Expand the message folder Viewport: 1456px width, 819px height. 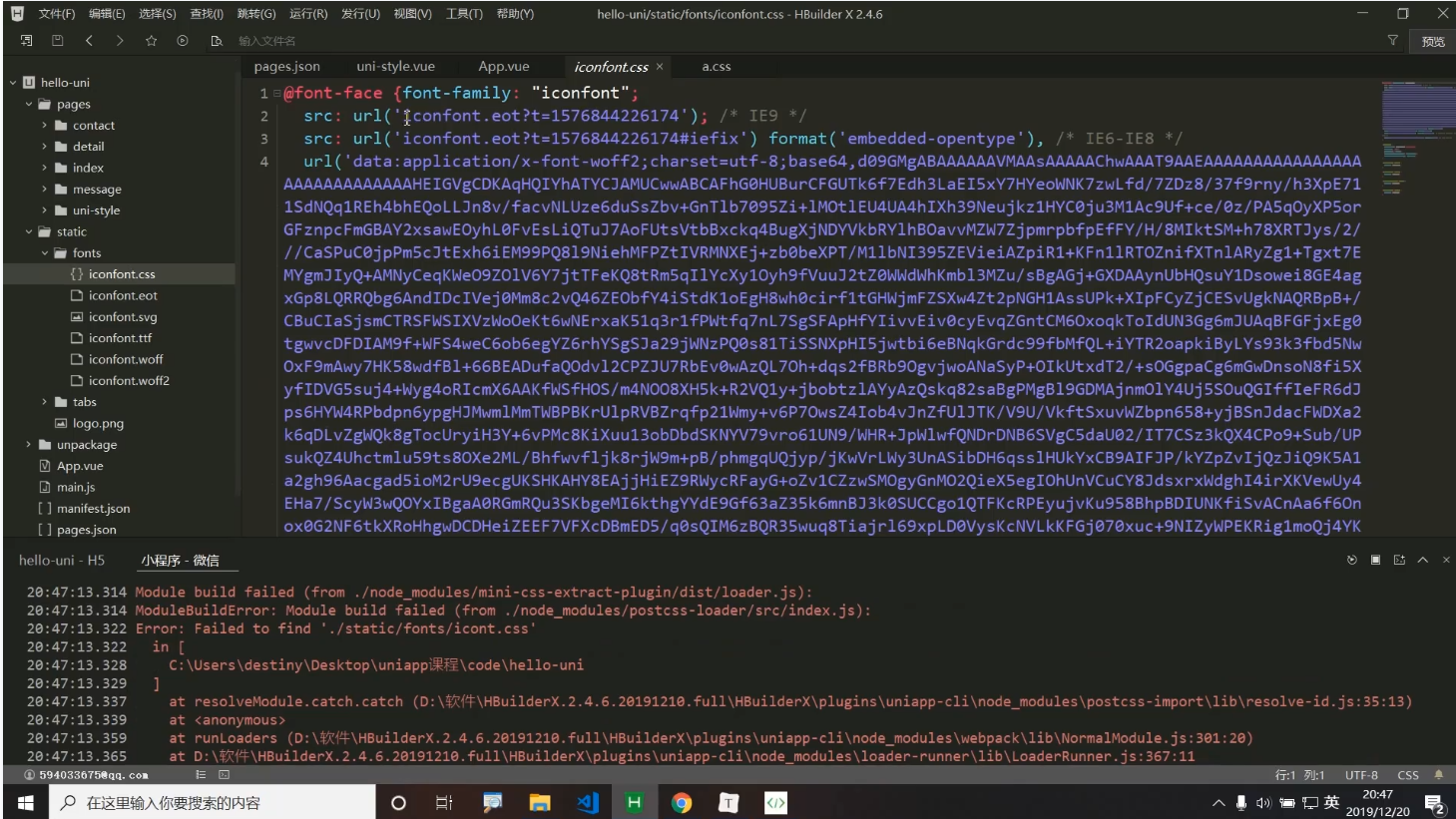point(45,190)
